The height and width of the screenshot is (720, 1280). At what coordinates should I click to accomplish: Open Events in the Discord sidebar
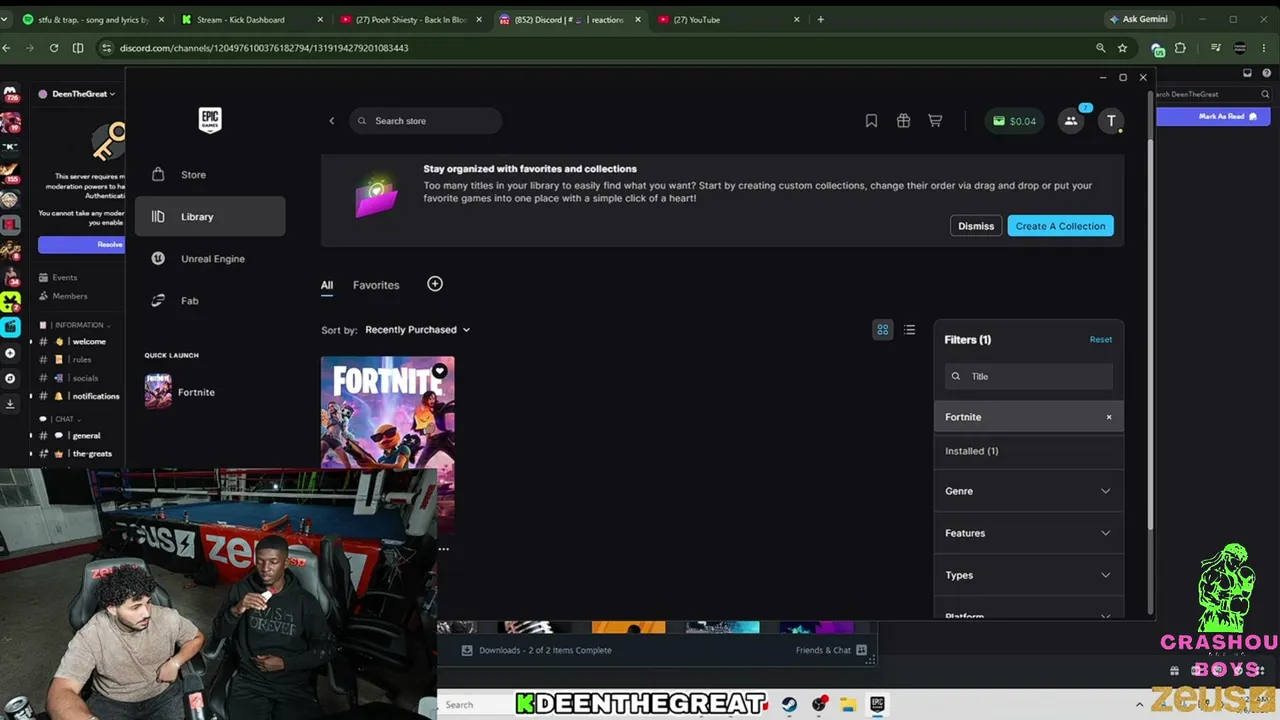[58, 277]
